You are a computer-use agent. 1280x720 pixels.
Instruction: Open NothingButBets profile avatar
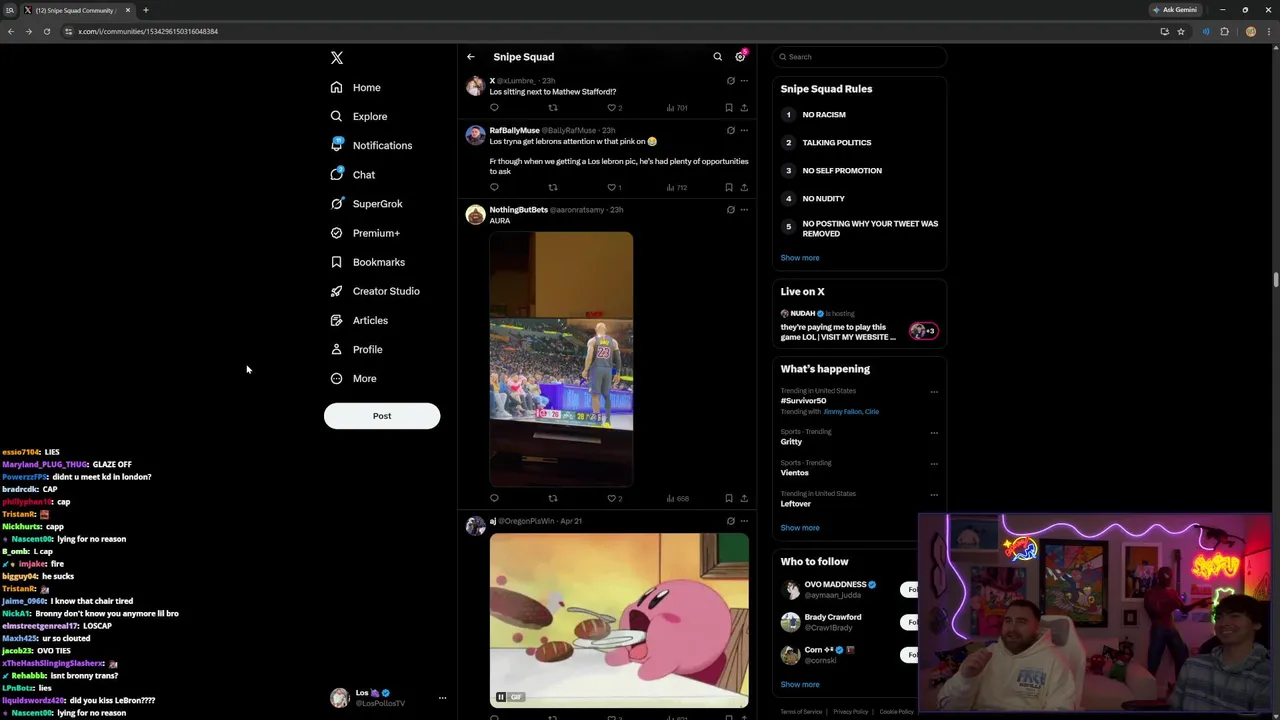(x=475, y=215)
